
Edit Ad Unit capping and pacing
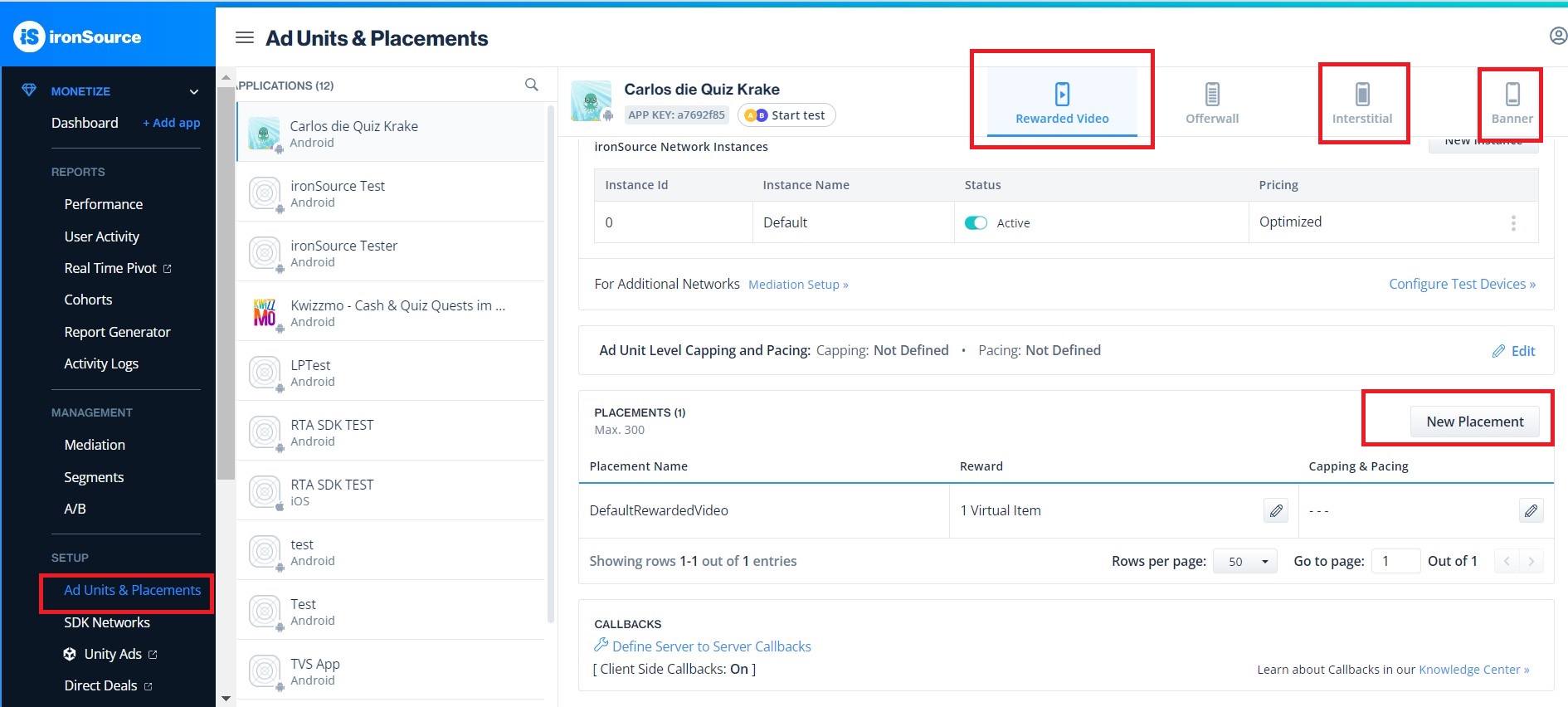click(x=1514, y=351)
